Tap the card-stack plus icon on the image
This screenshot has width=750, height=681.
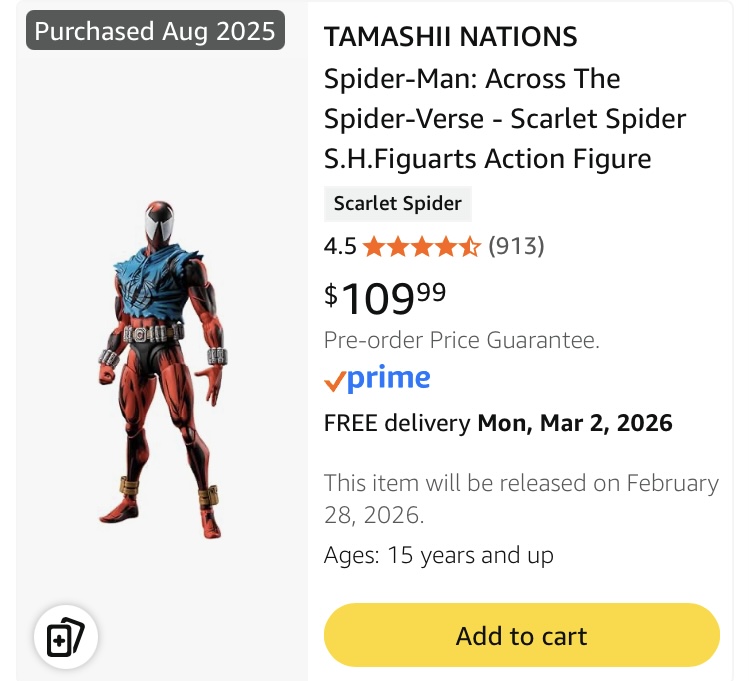pyautogui.click(x=66, y=636)
